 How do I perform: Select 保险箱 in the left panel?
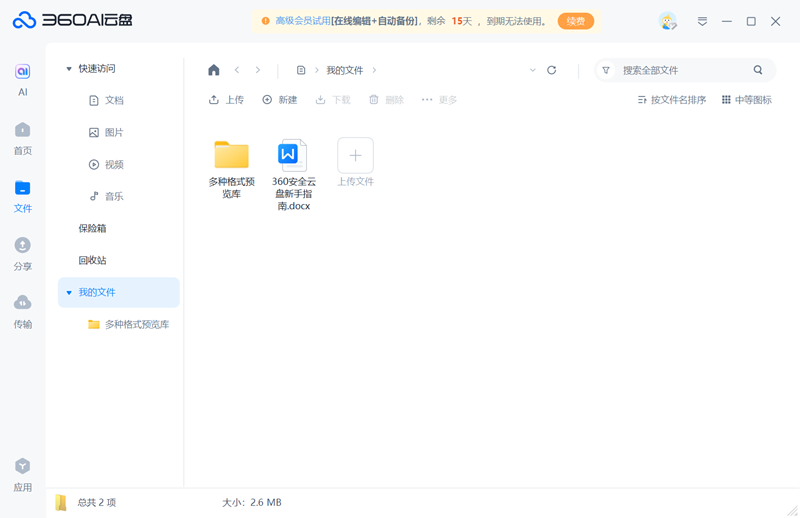92,228
